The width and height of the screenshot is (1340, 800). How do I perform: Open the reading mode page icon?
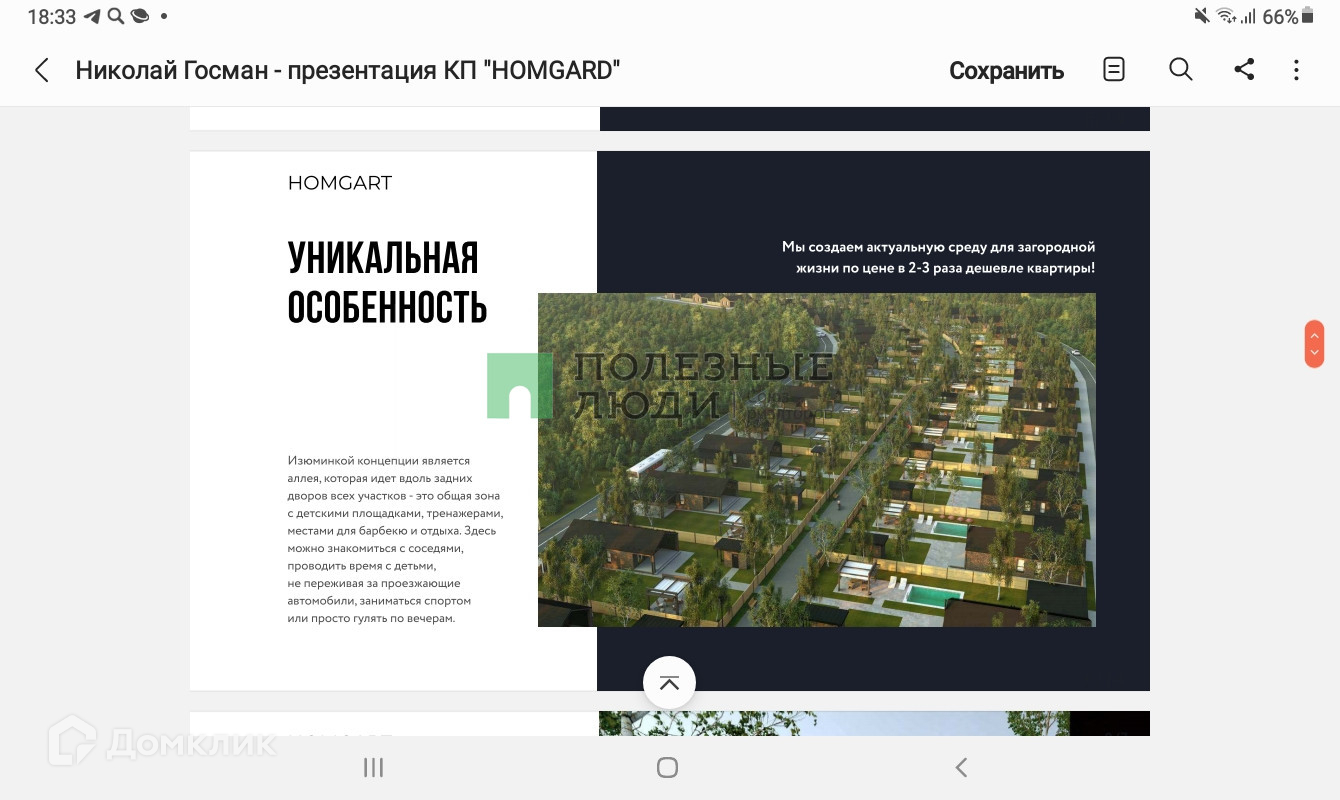pos(1114,69)
